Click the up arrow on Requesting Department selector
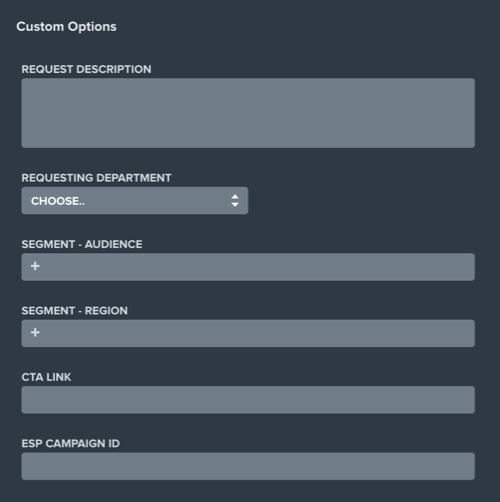 [235, 197]
